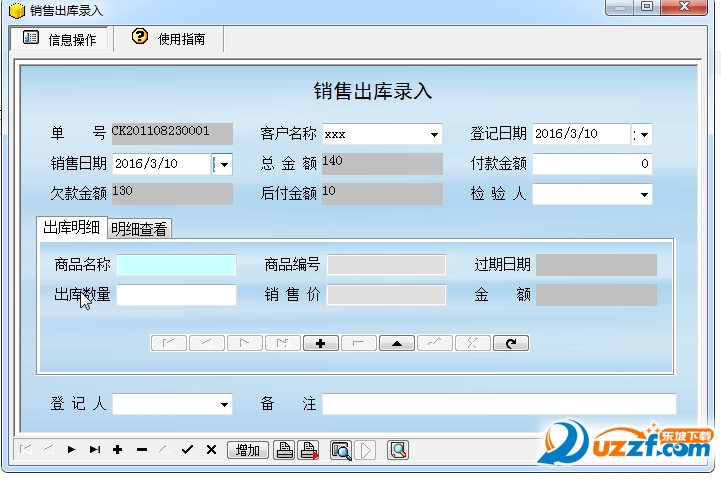Click the 增加 button

click(247, 450)
